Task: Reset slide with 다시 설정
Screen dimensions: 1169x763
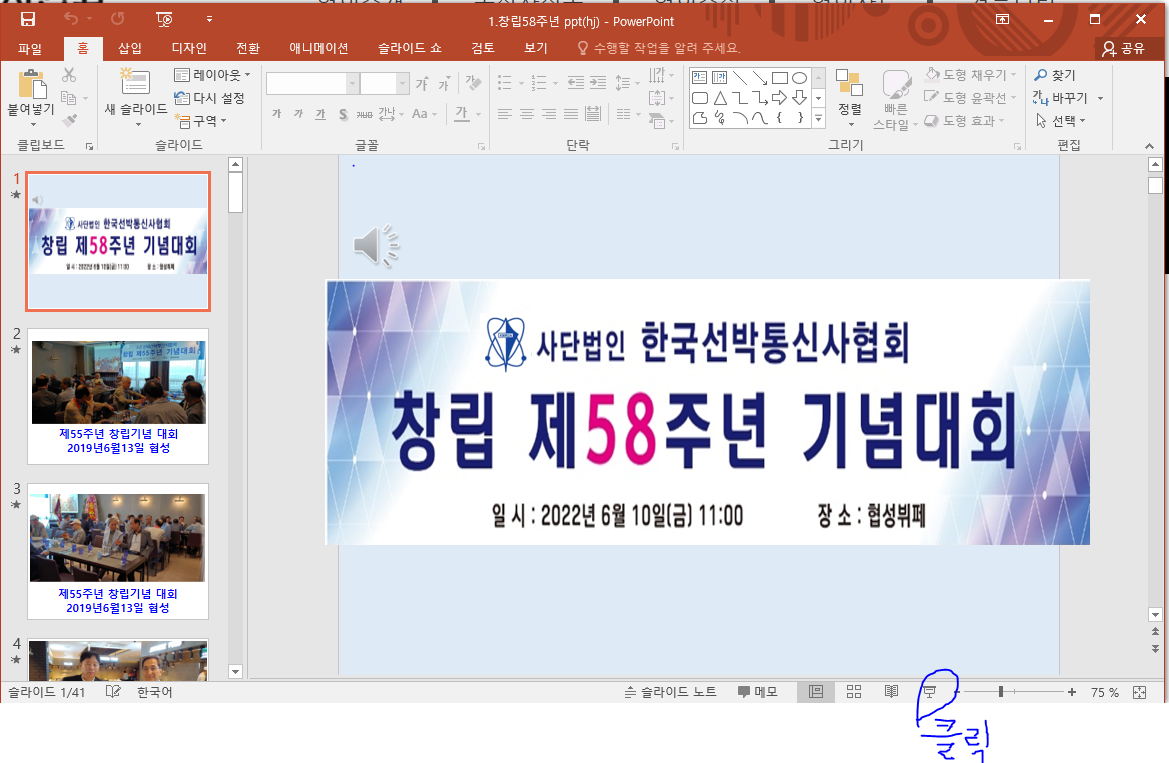Action: 209,98
